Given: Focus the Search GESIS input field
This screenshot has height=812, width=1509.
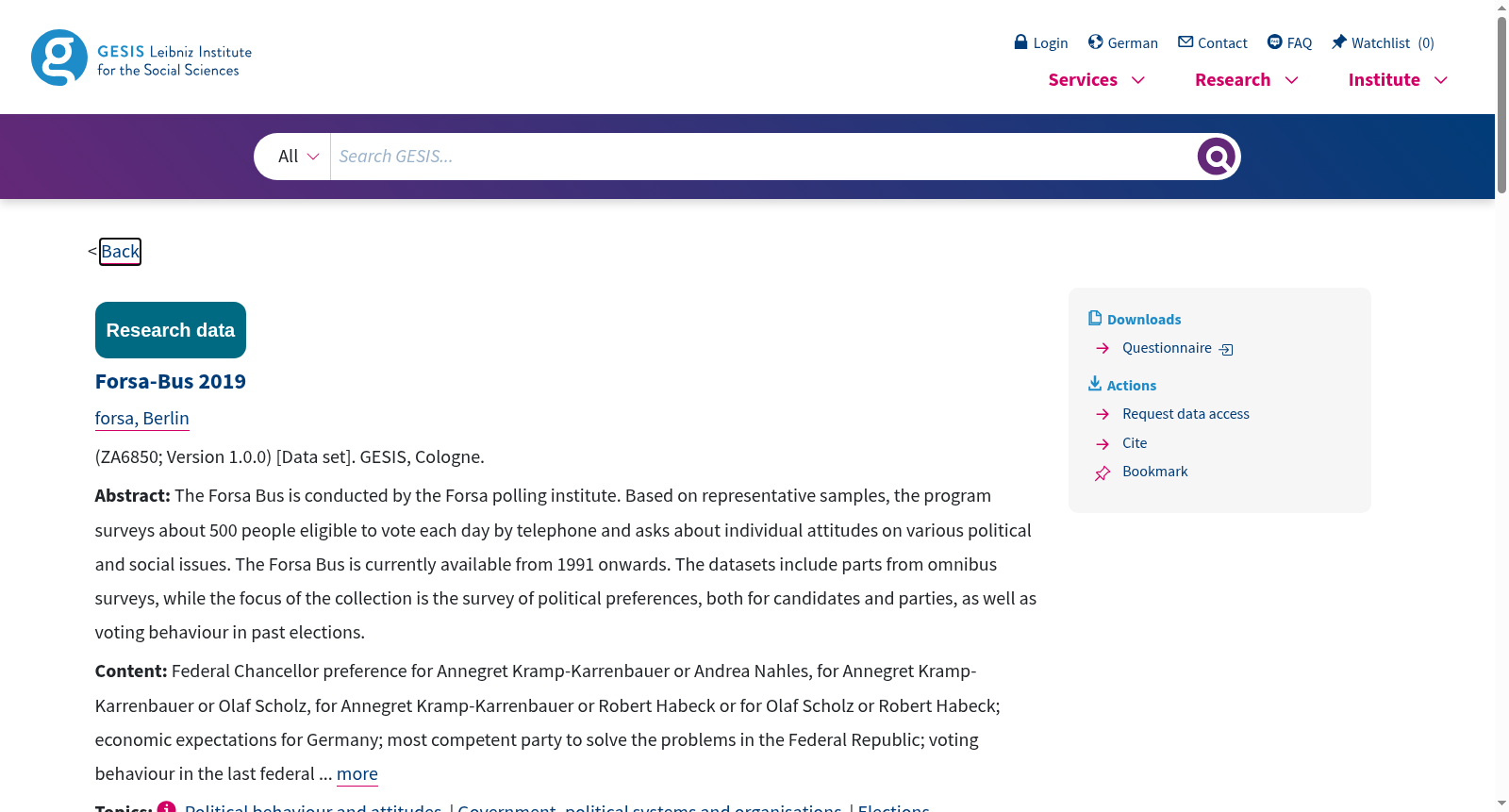Looking at the screenshot, I should tap(762, 157).
